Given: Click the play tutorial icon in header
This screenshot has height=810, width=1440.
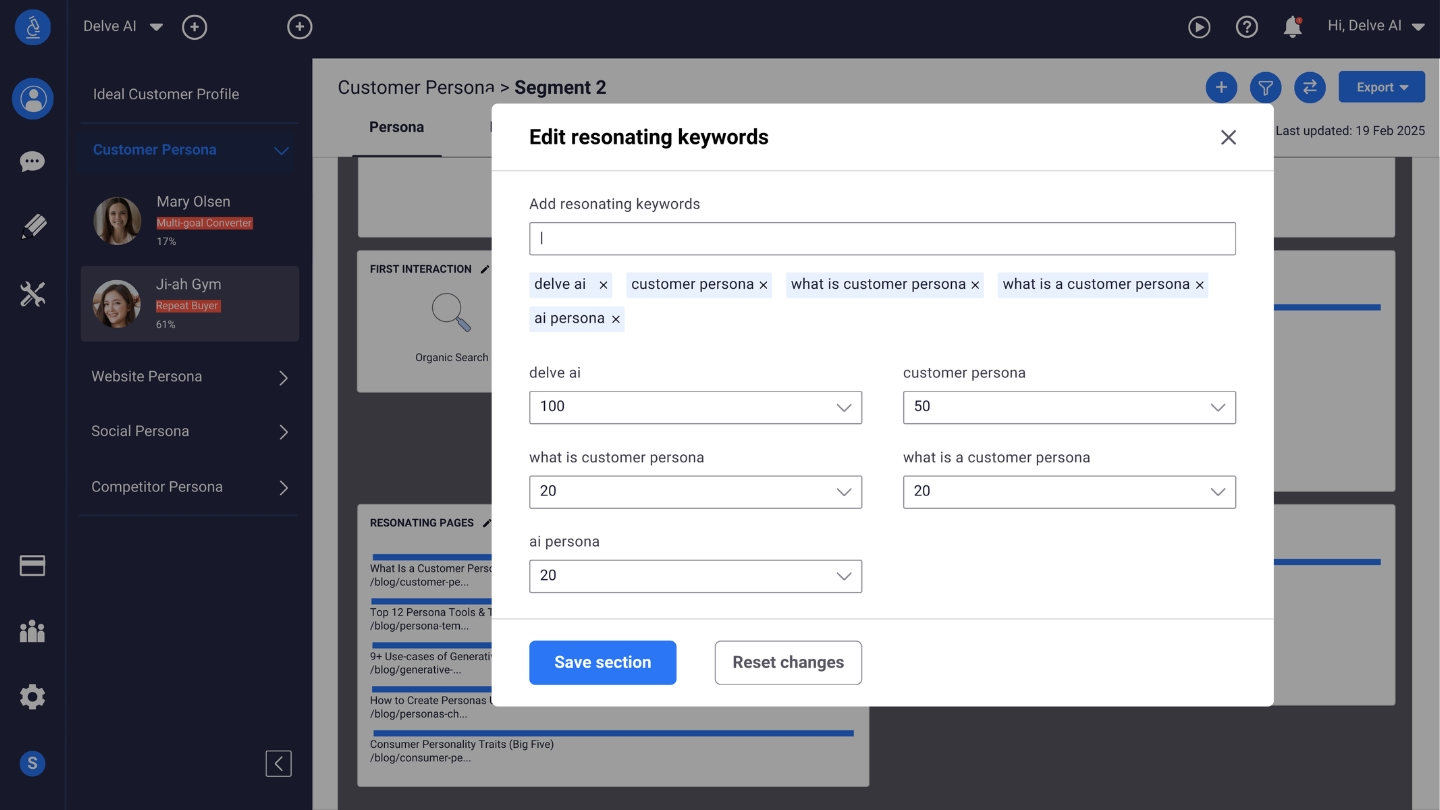Looking at the screenshot, I should coord(1199,27).
